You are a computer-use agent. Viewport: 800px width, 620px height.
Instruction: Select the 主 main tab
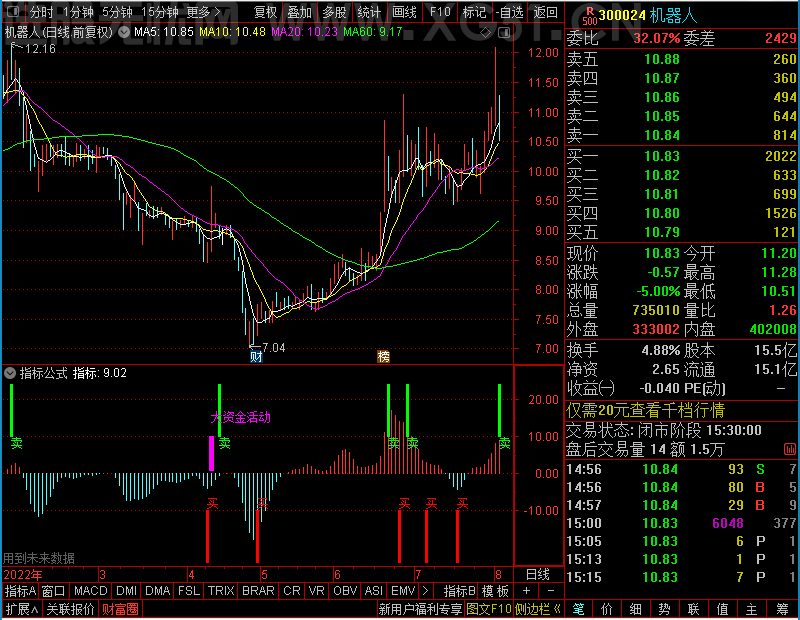(752, 608)
